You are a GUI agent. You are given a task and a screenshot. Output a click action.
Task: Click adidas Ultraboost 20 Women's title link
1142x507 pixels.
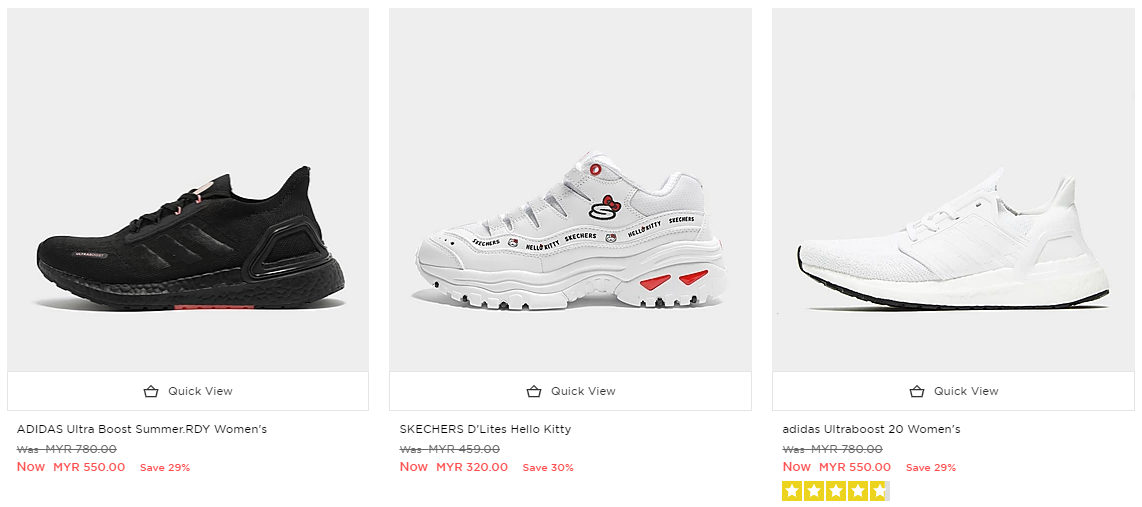pyautogui.click(x=871, y=429)
